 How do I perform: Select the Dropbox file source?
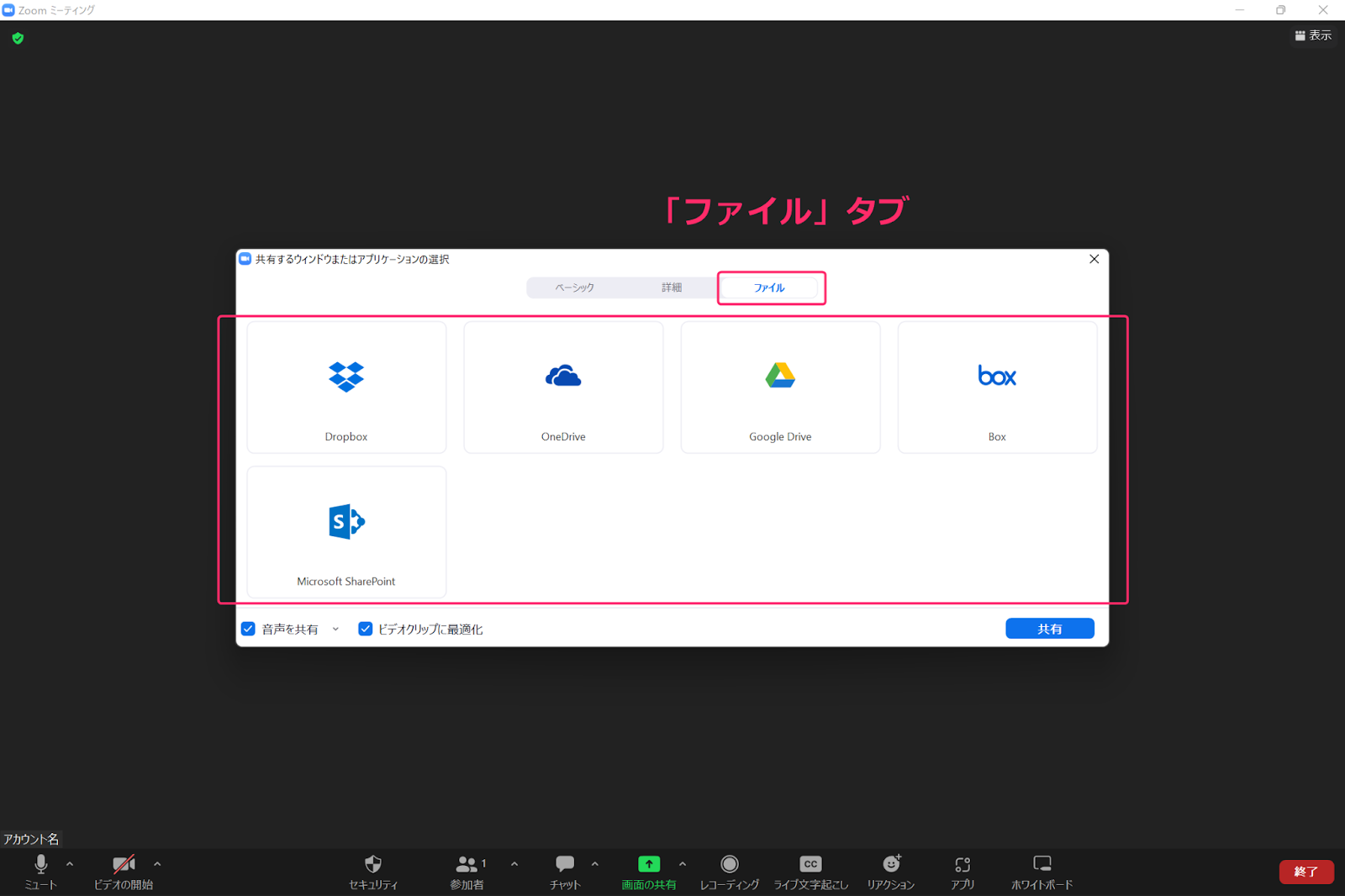point(346,387)
